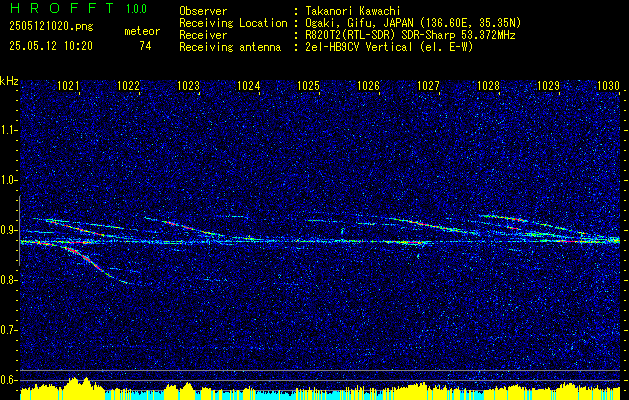
Task: Click the echo trace under marker 1028
Action: point(505,218)
